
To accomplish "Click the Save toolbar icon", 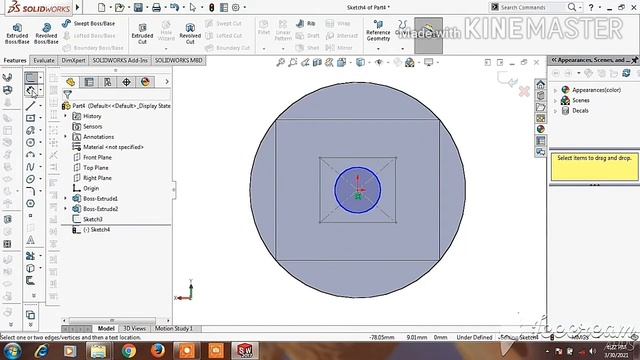I will point(138,7).
